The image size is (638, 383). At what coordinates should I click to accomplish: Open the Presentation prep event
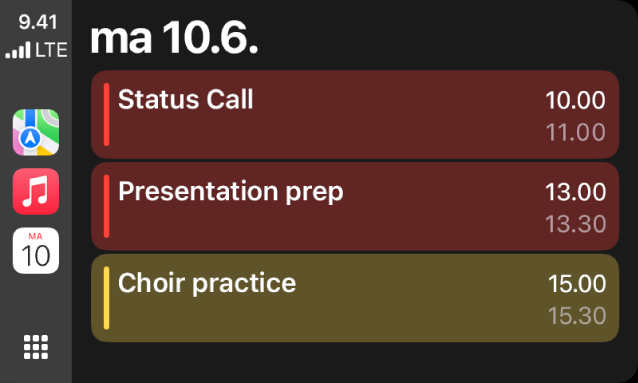coord(355,206)
